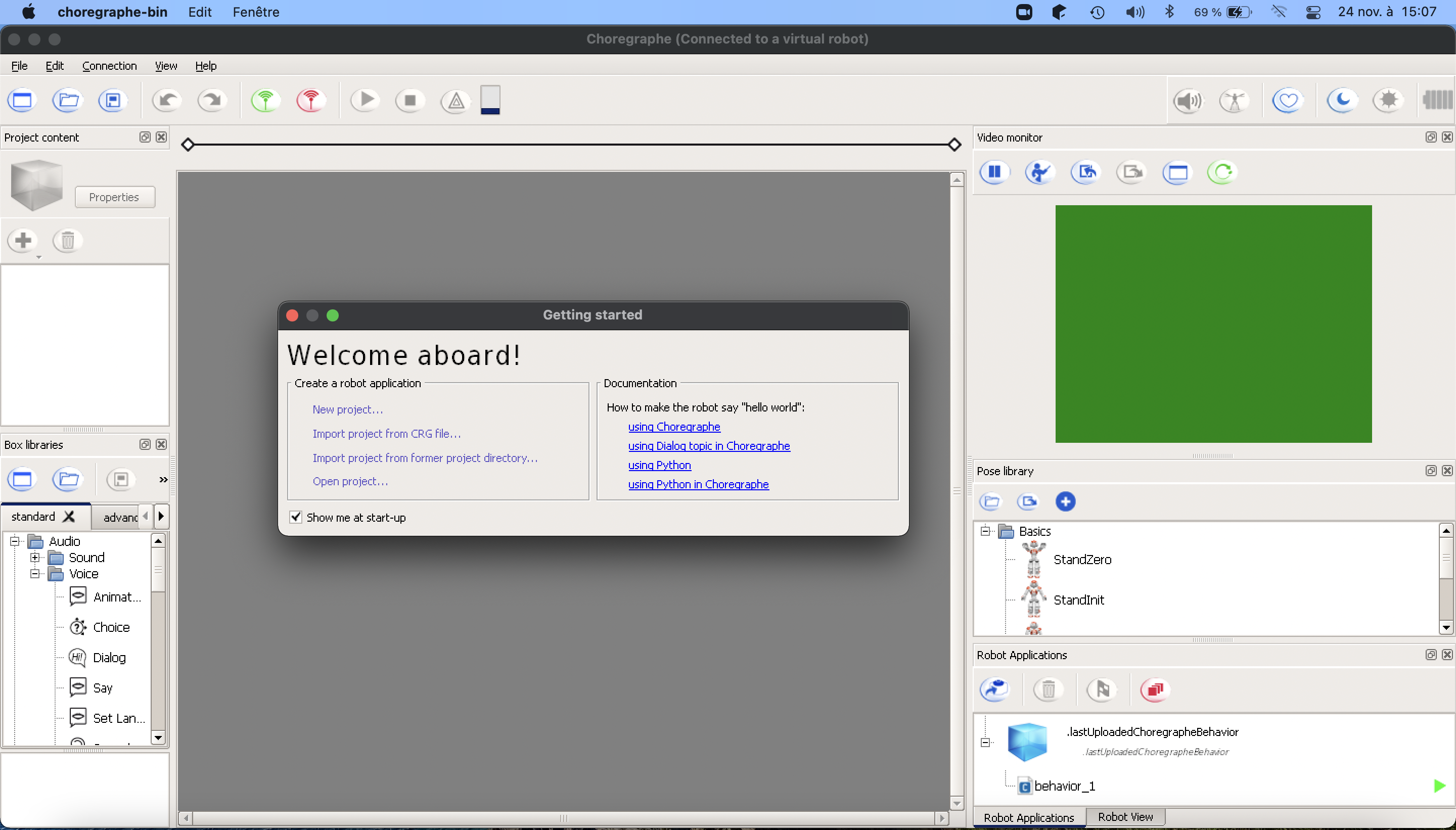
Task: Click the Pose library open folder icon
Action: [991, 501]
